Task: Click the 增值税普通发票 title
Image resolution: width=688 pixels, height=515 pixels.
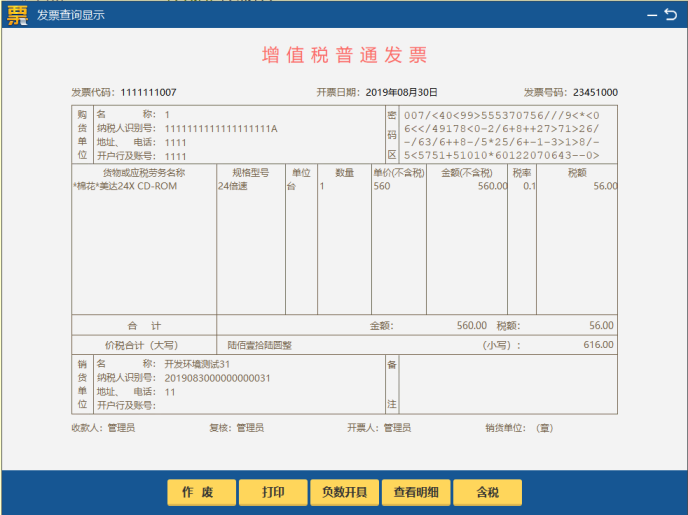Action: click(344, 55)
